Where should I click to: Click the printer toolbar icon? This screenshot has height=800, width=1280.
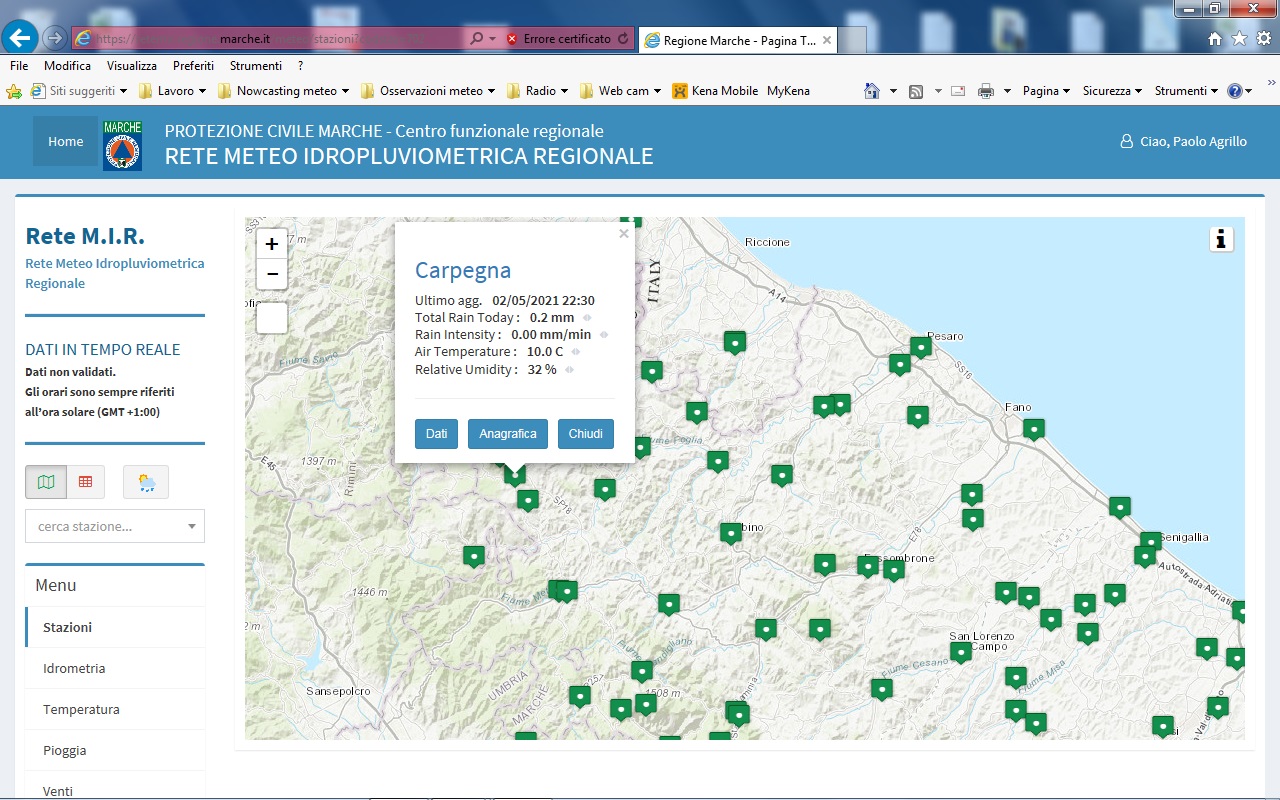986,91
